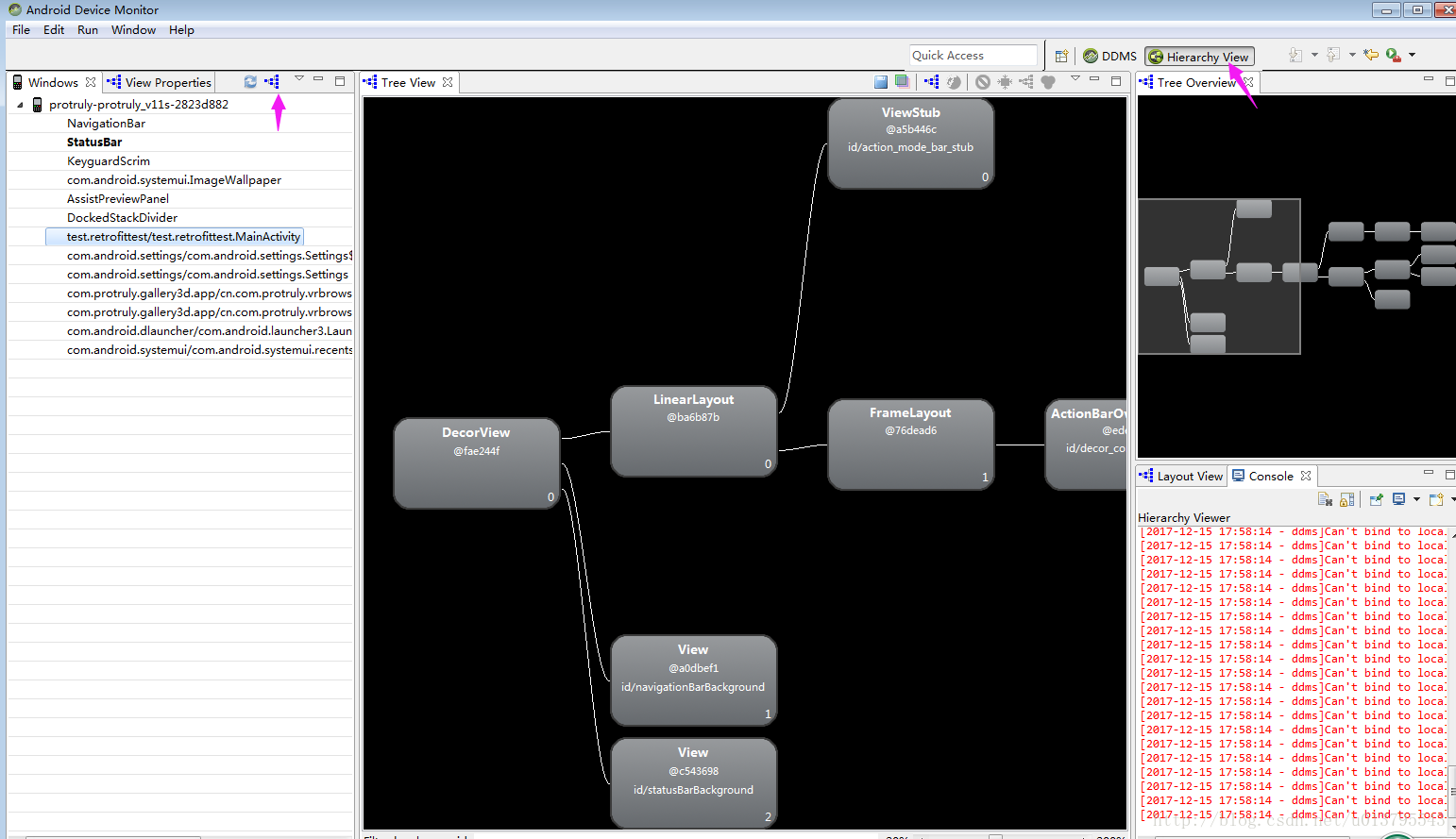Image resolution: width=1456 pixels, height=839 pixels.
Task: Open the Display Selected Console dropdown arrow
Action: tap(1416, 499)
